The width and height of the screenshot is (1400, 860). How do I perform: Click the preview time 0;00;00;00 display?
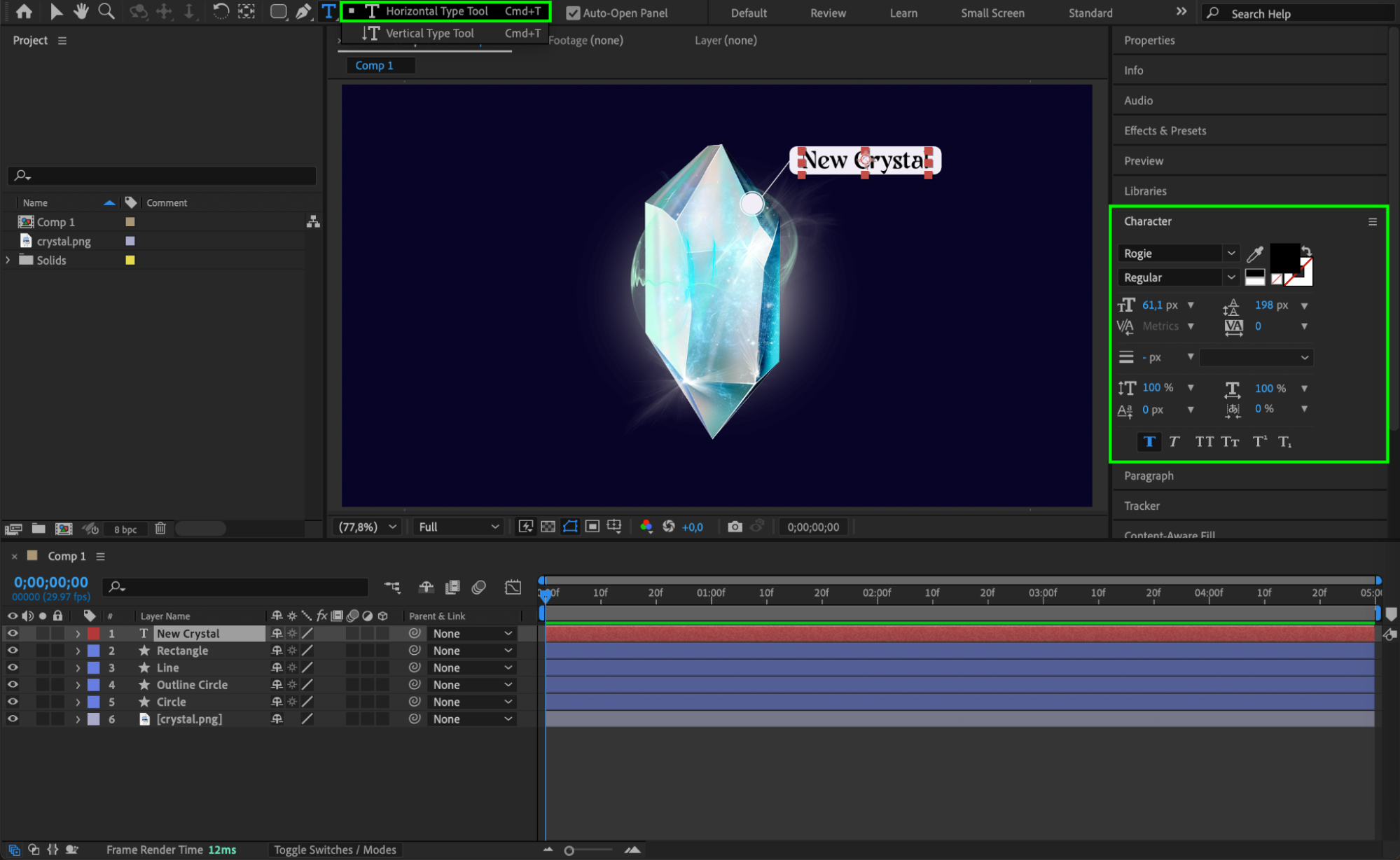pyautogui.click(x=813, y=527)
